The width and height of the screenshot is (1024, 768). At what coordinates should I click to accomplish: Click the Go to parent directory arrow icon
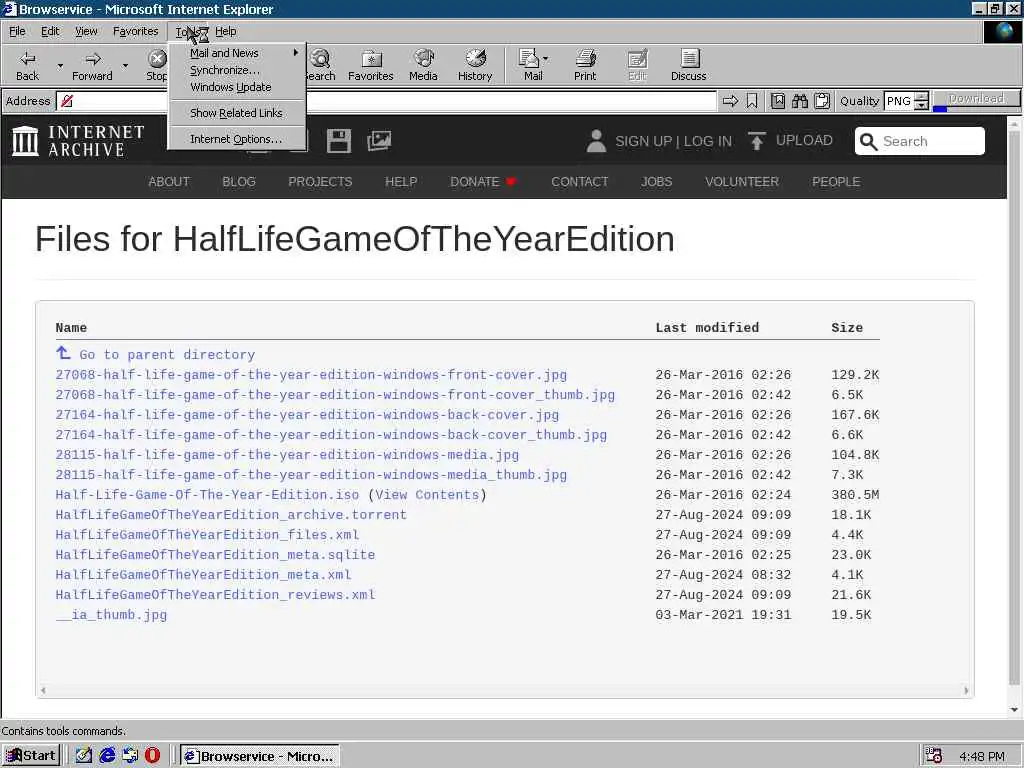63,353
